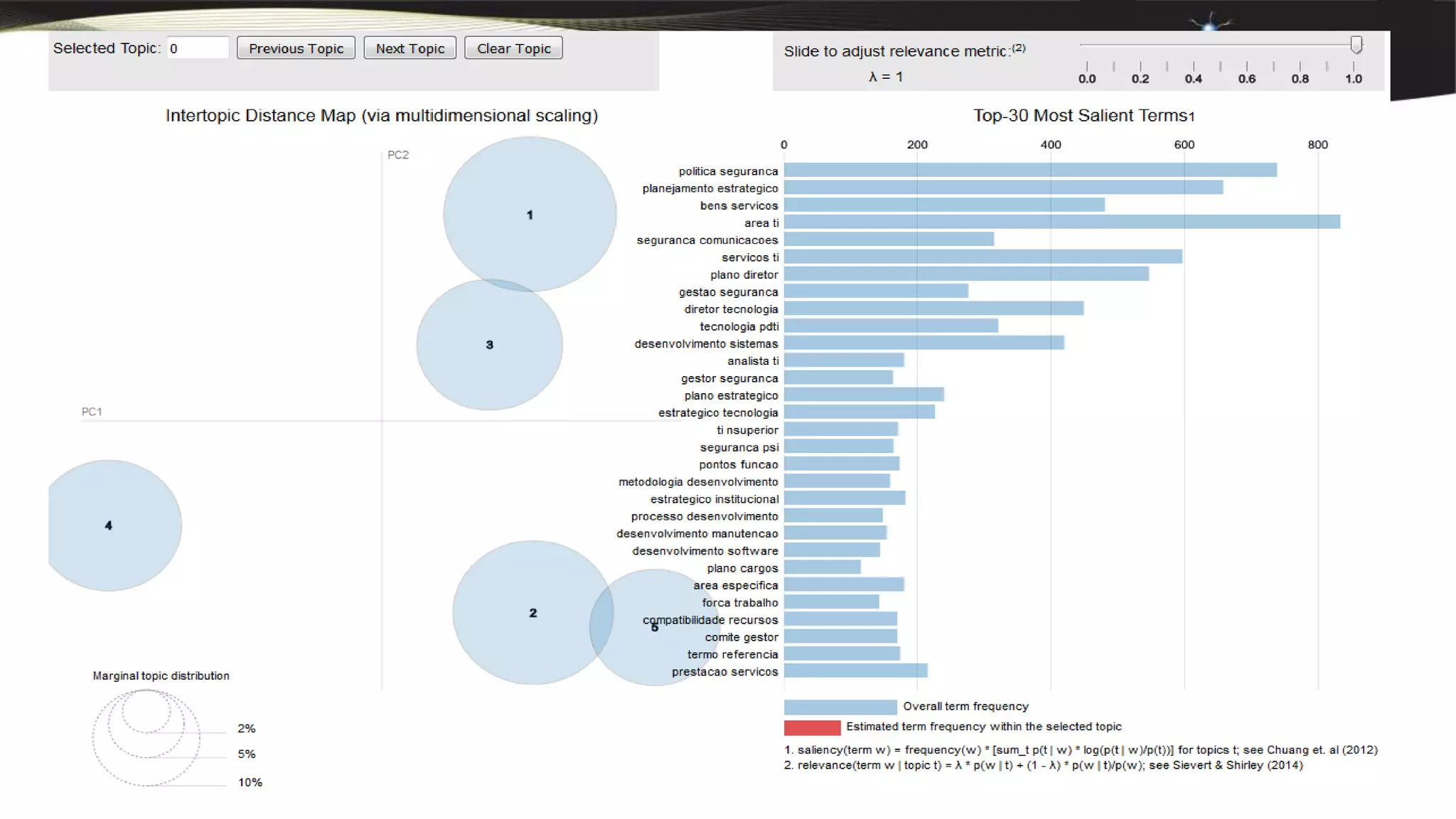The width and height of the screenshot is (1456, 819).
Task: Click the red estimated term frequency swatch
Action: point(812,727)
